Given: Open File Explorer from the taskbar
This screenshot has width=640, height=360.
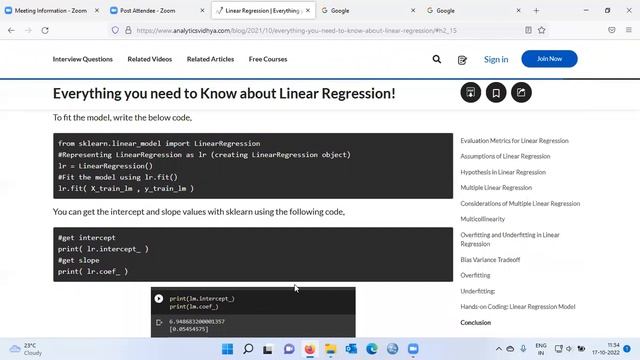Looking at the screenshot, I should (x=330, y=349).
